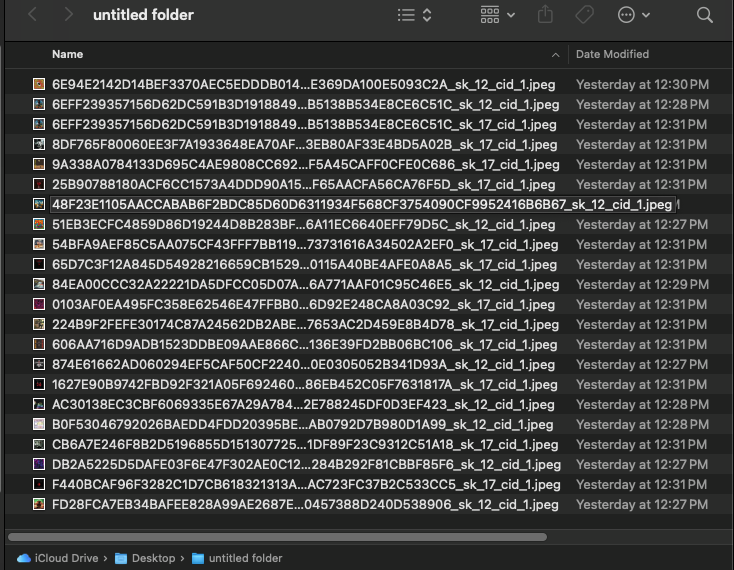Click thumbnail icon of 54BFA9AEF85C5AA0 file
The width and height of the screenshot is (734, 570).
point(39,244)
